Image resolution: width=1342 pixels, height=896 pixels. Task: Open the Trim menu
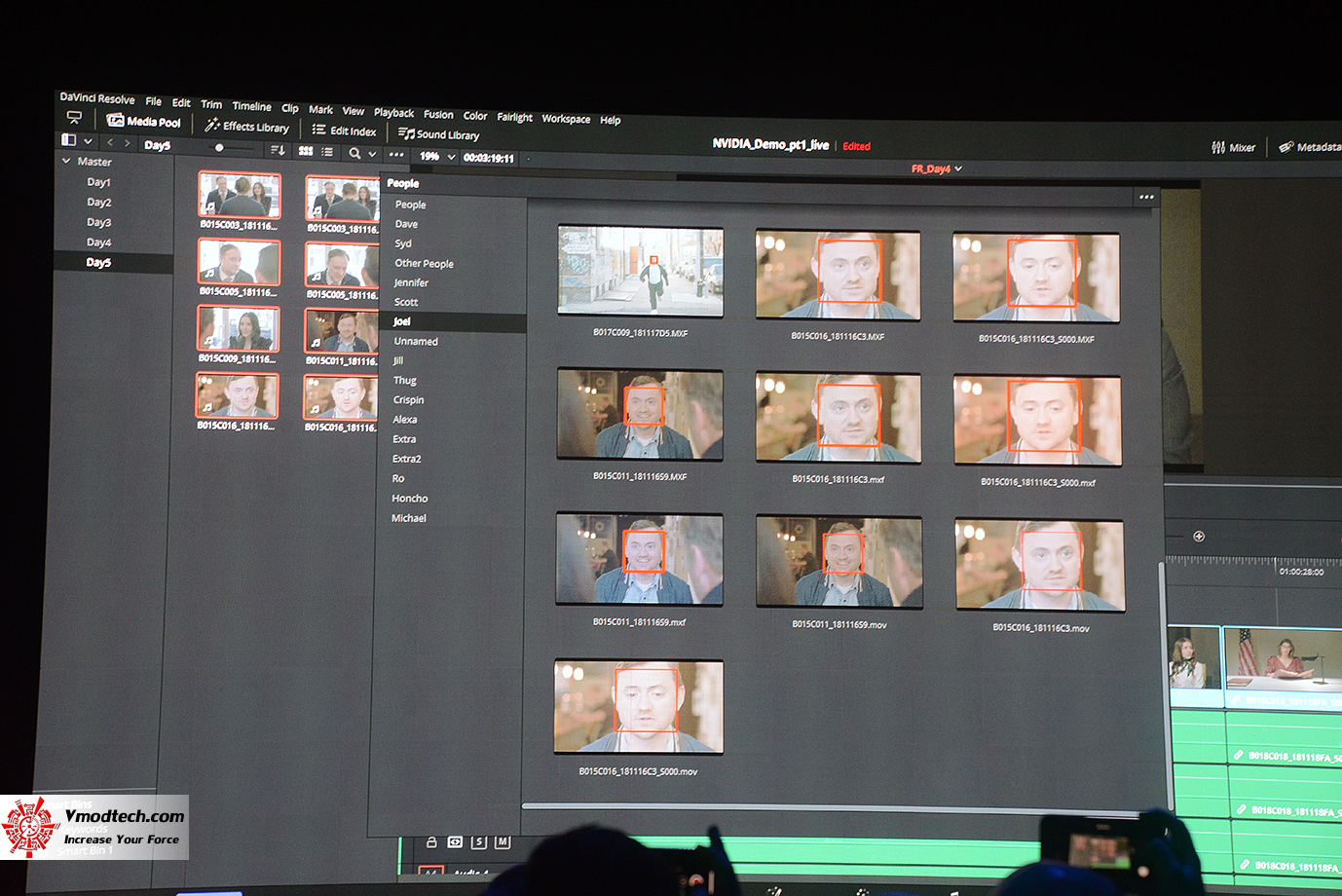[211, 104]
